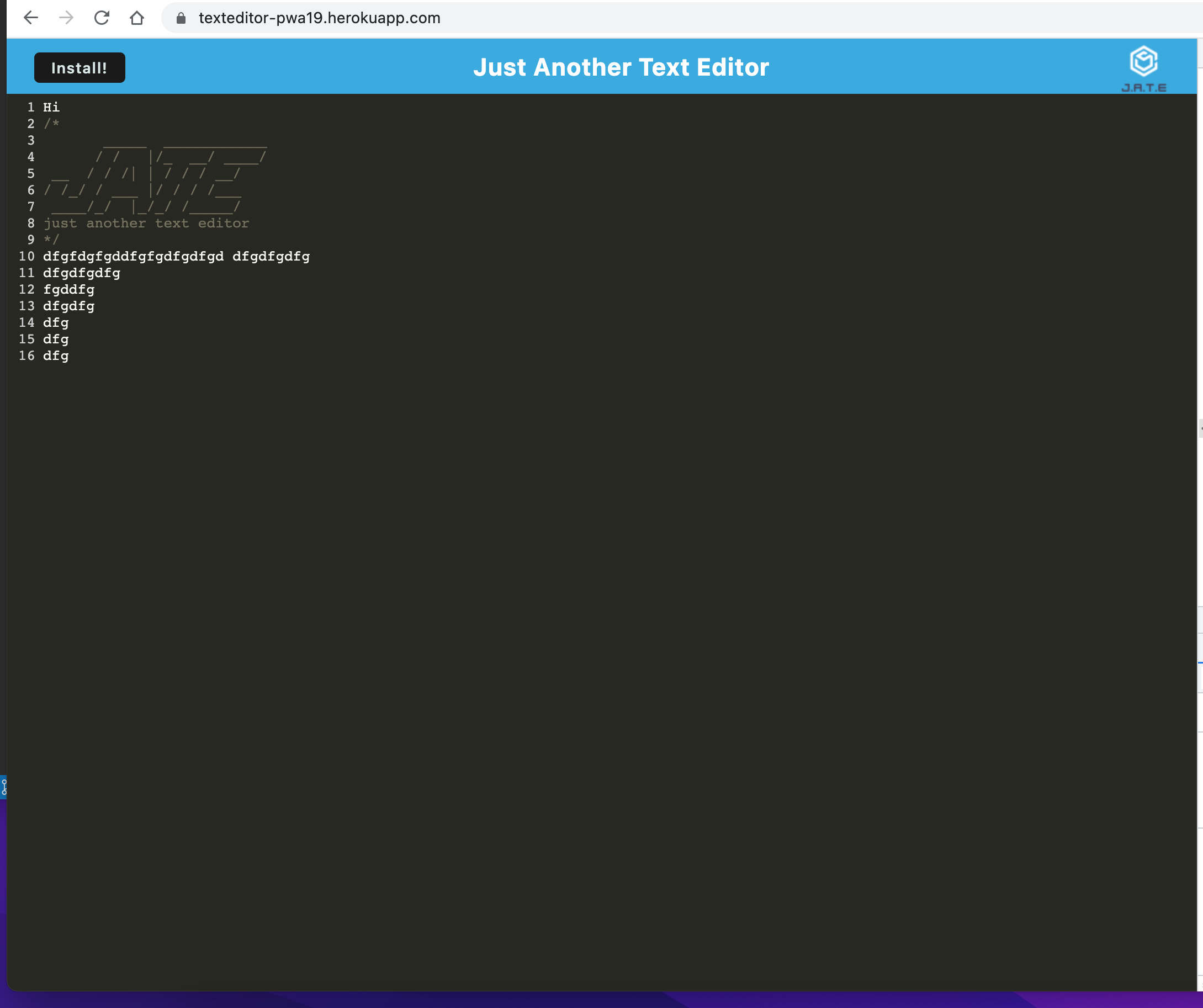Open the browser home page icon
The width and height of the screenshot is (1203, 1008).
tap(136, 18)
